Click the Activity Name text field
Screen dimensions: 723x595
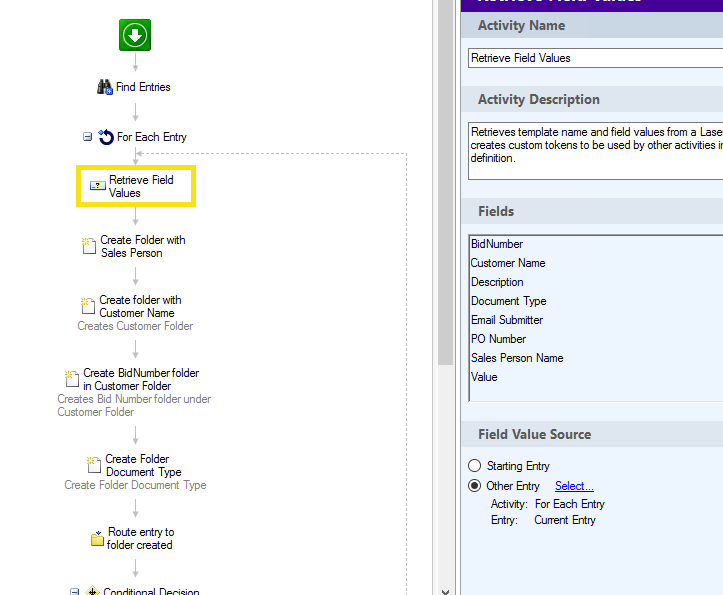click(594, 58)
